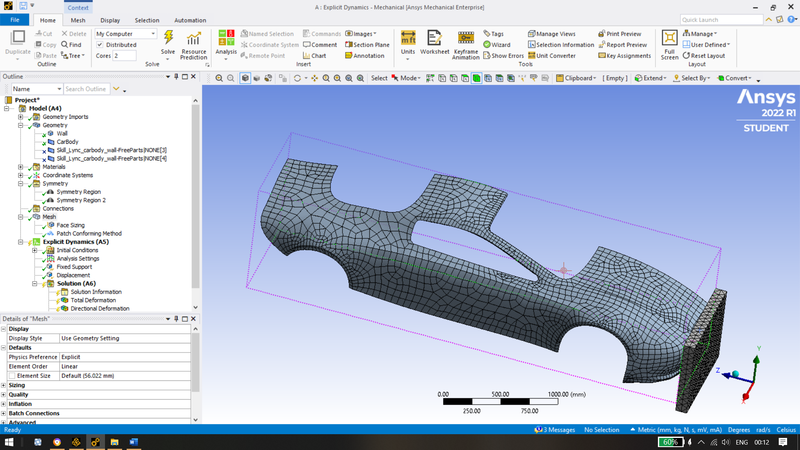This screenshot has width=800, height=450.
Task: Click Key Assignments
Action: click(x=624, y=56)
